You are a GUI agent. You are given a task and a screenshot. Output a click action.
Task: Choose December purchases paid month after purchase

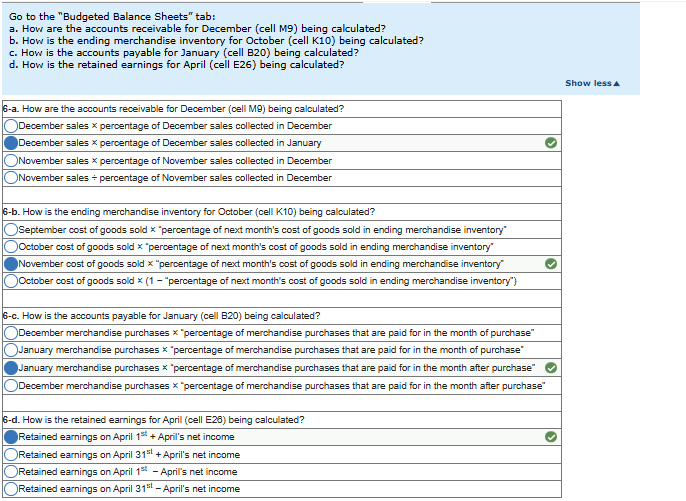click(11, 385)
